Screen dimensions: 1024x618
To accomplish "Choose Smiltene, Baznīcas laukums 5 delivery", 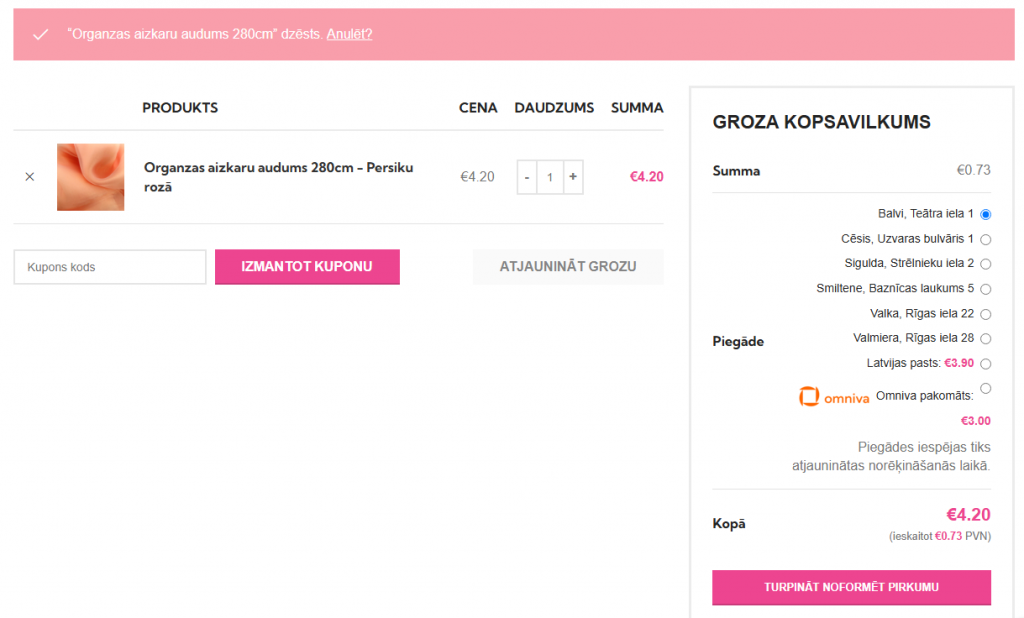I will point(985,289).
